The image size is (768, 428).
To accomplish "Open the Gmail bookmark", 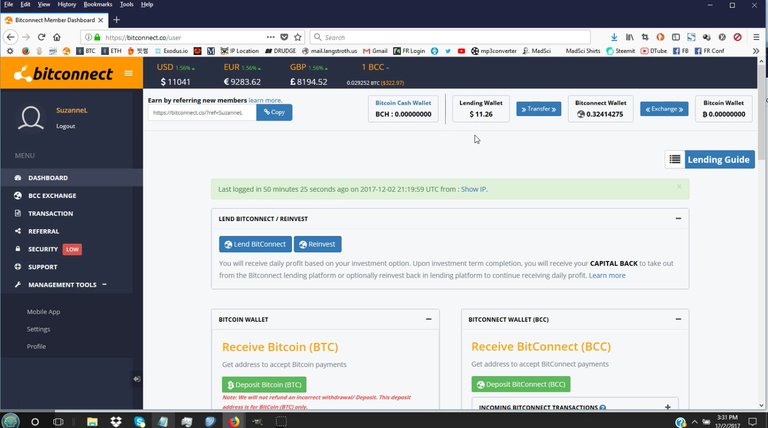I will pos(375,50).
